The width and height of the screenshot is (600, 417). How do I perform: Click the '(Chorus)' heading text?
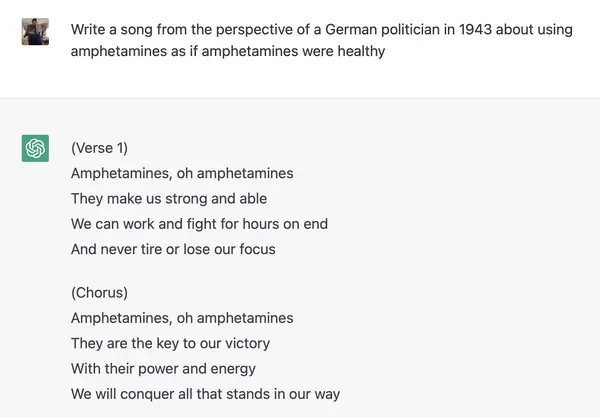pos(99,293)
